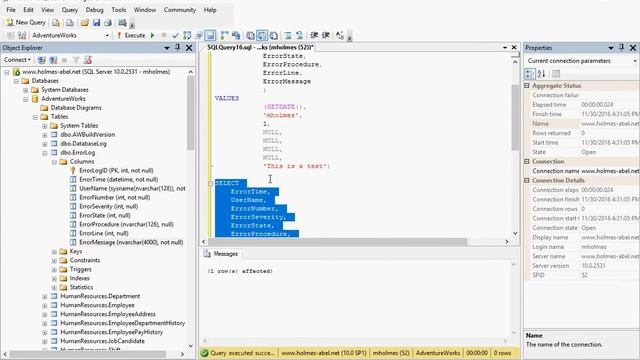
Task: Open the Edit menu
Action: click(x=28, y=10)
